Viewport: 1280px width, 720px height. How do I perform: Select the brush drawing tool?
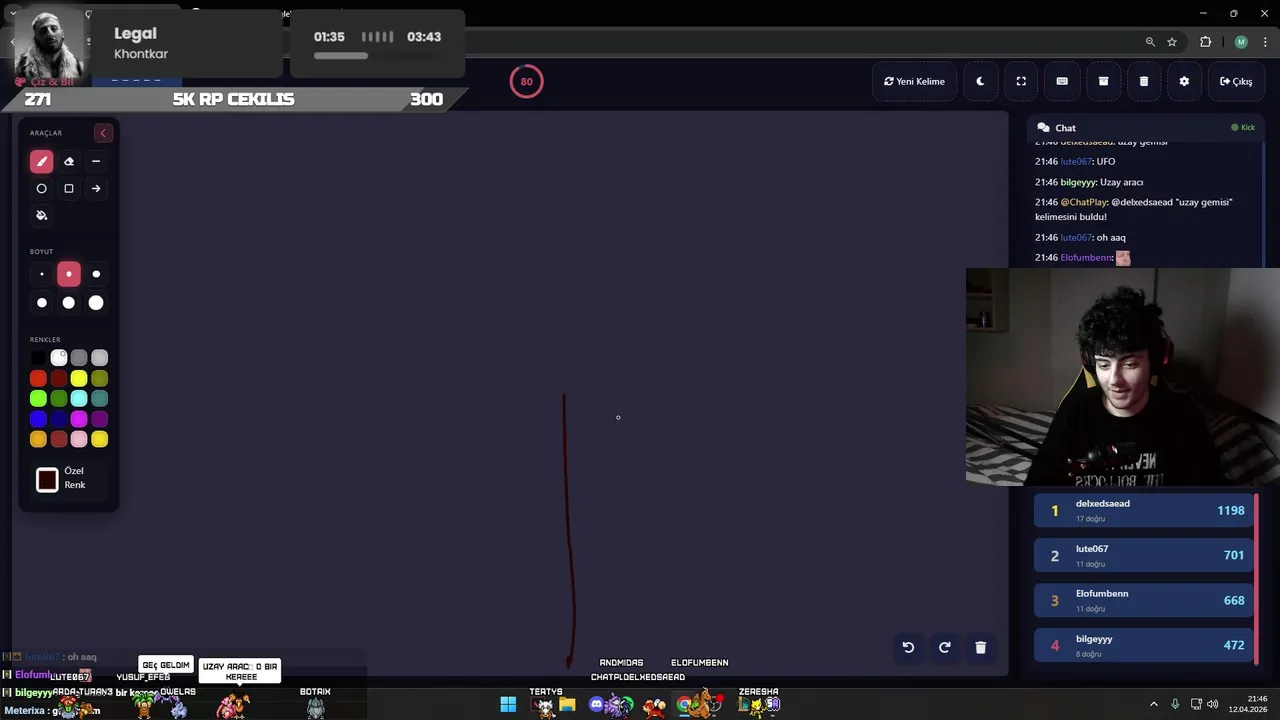(x=41, y=161)
